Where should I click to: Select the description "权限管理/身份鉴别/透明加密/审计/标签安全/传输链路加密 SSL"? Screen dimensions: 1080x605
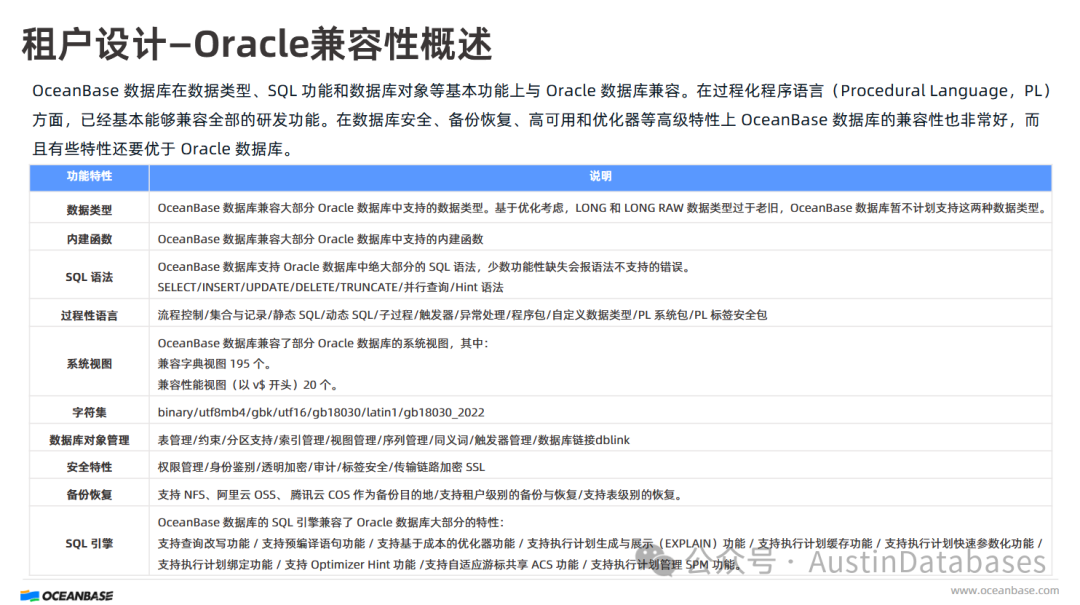321,467
